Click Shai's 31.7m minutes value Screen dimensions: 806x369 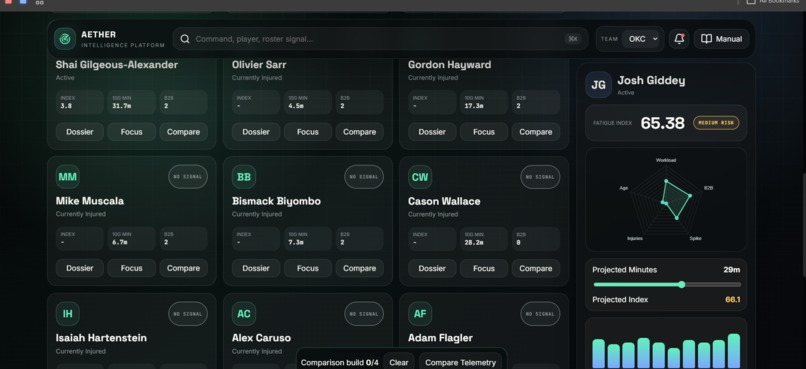[x=122, y=106]
